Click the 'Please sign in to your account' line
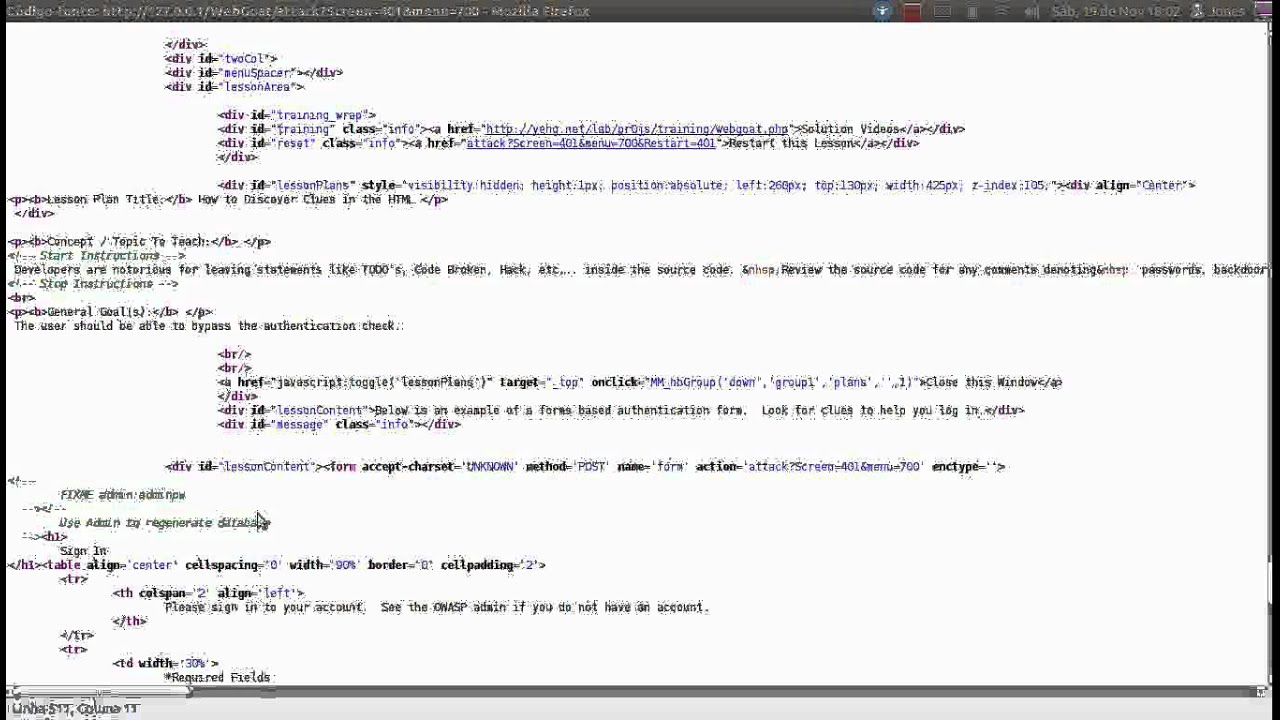Image resolution: width=1280 pixels, height=720 pixels. pos(436,607)
